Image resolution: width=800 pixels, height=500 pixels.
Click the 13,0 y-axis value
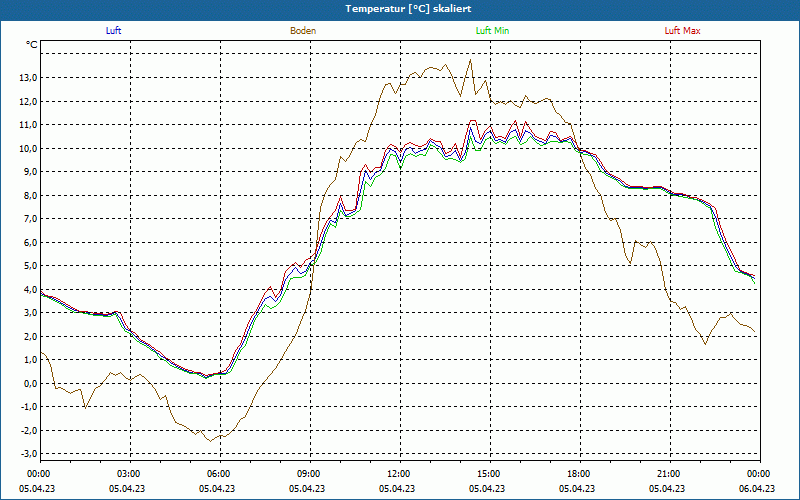29,78
